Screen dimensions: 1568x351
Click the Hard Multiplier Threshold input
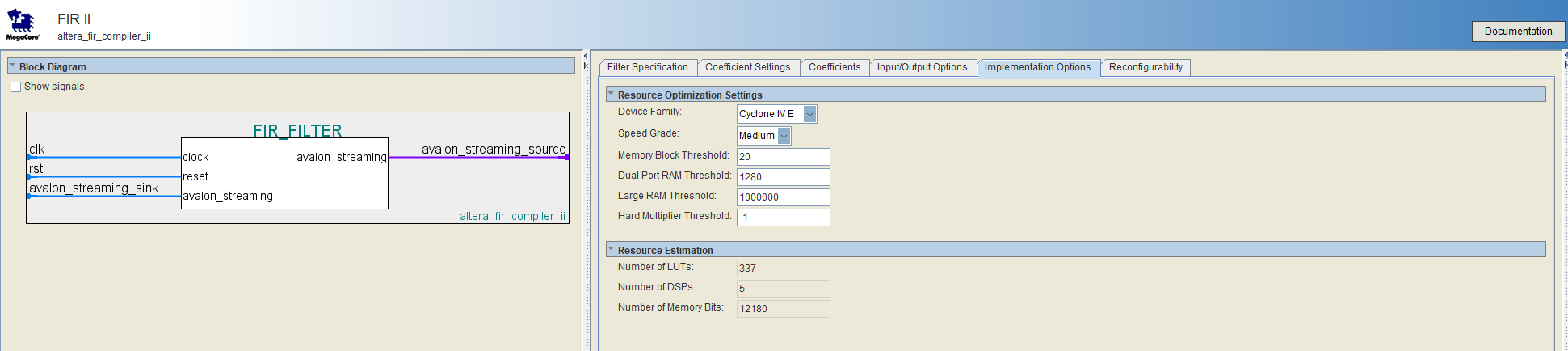(x=783, y=218)
